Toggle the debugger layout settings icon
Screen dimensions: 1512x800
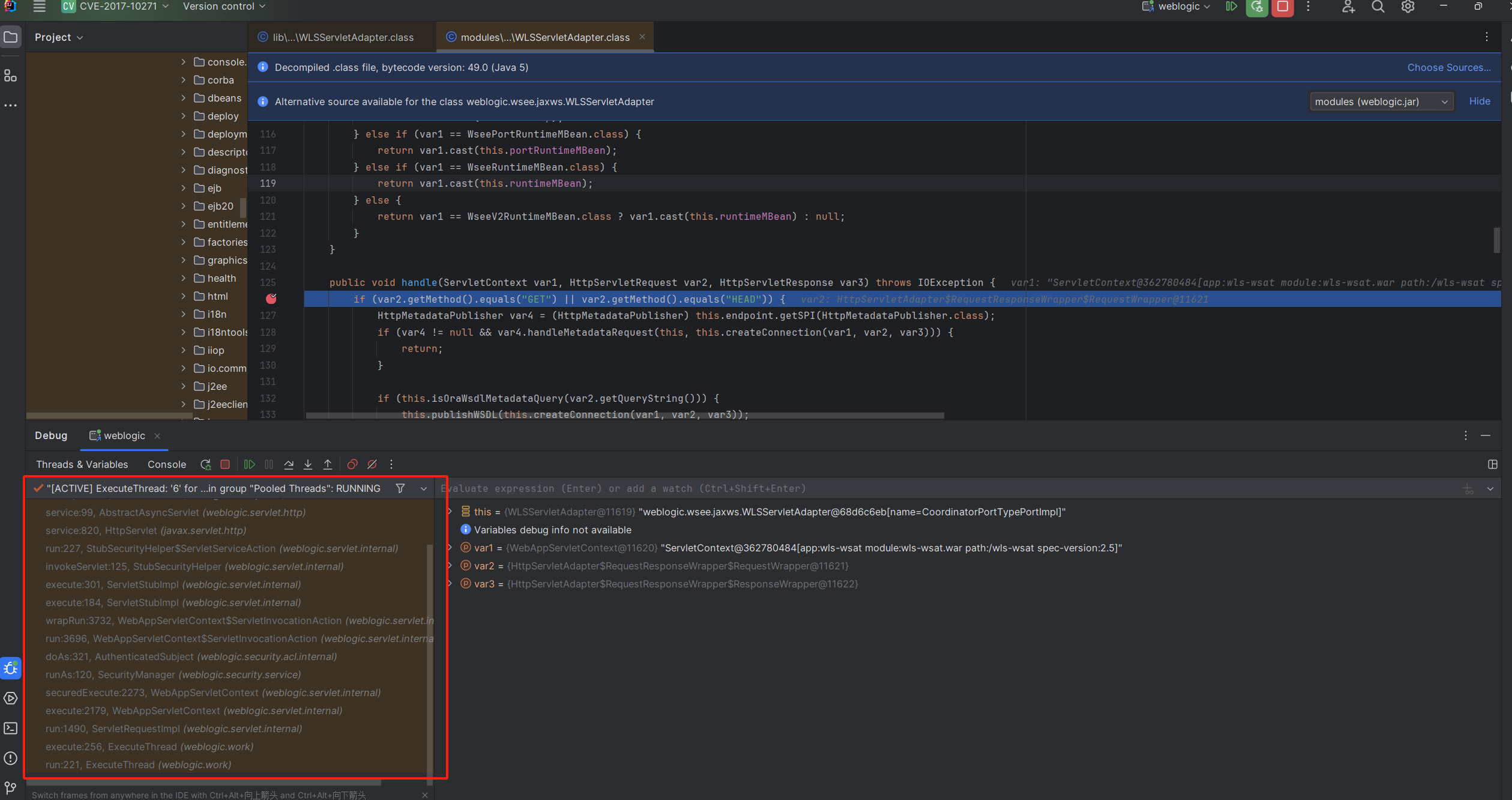pyautogui.click(x=1492, y=464)
